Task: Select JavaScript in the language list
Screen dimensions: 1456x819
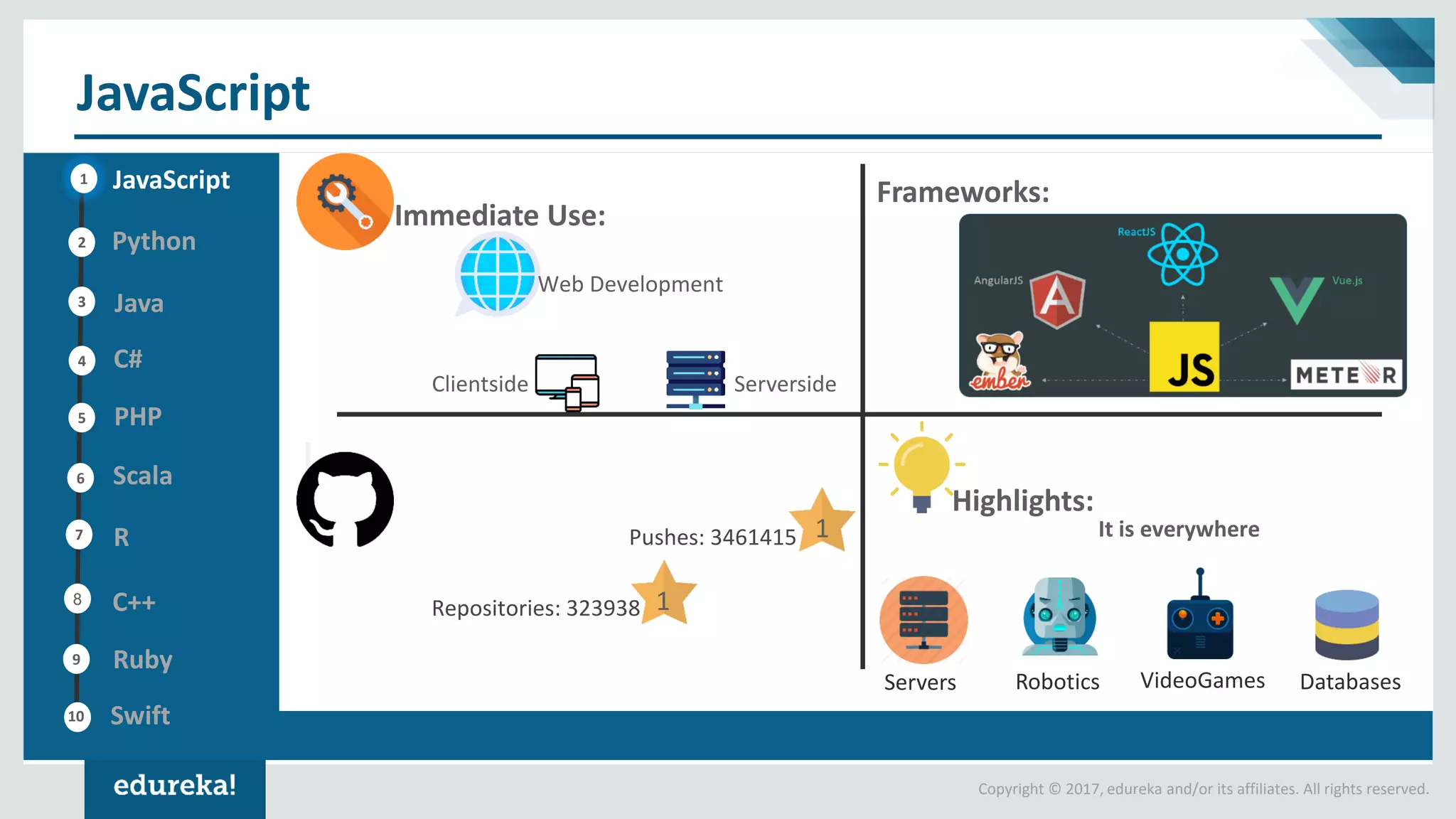Action: [171, 180]
